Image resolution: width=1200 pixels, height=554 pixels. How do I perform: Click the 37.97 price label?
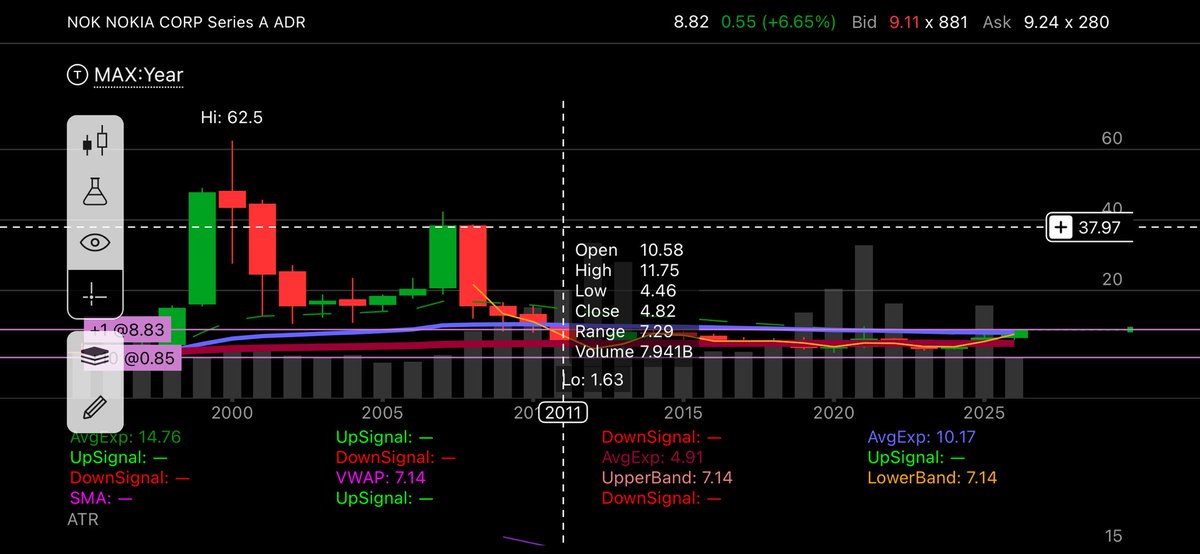tap(1098, 228)
